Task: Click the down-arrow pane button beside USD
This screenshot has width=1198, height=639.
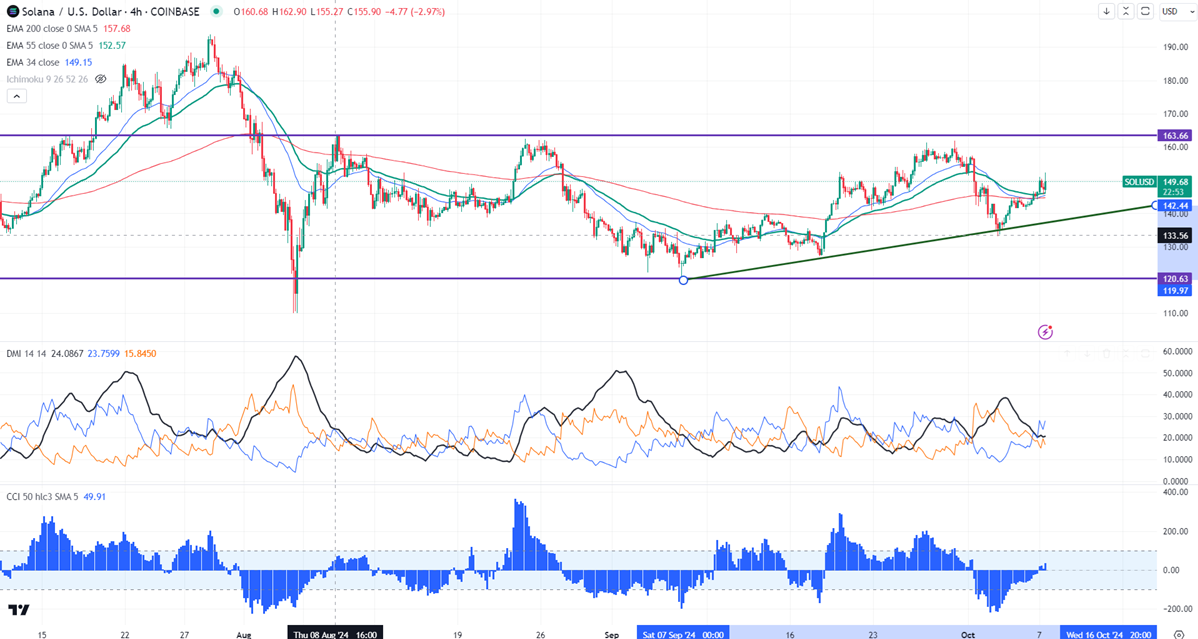Action: [x=1106, y=11]
